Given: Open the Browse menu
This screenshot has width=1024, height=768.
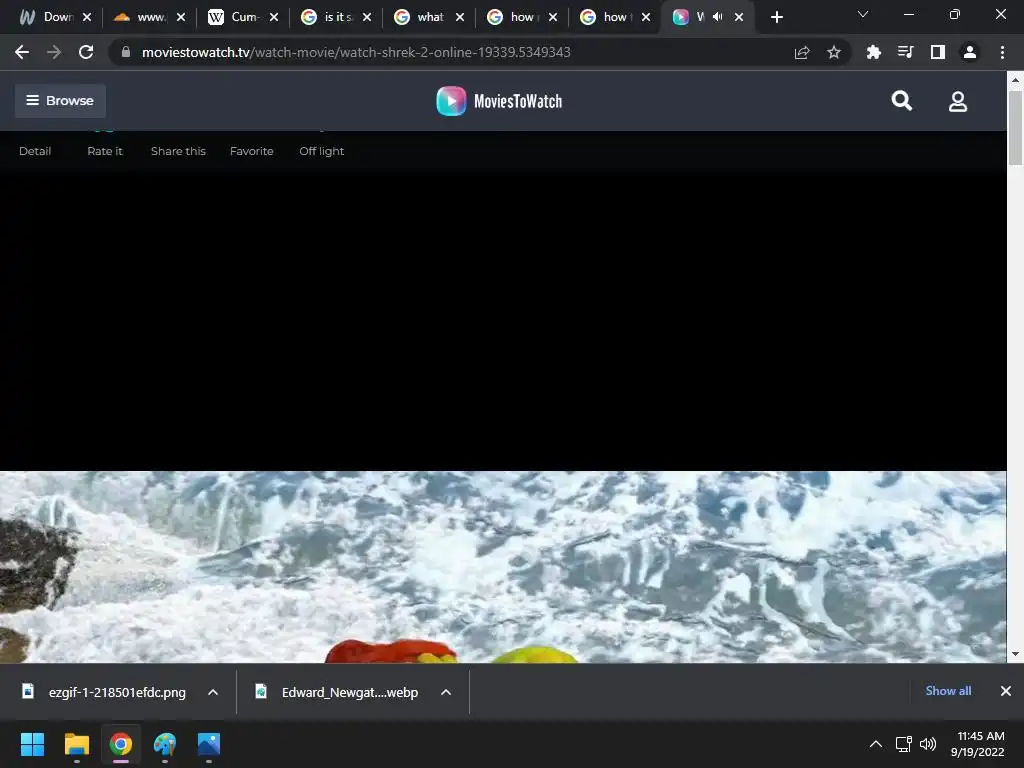Looking at the screenshot, I should pos(60,101).
